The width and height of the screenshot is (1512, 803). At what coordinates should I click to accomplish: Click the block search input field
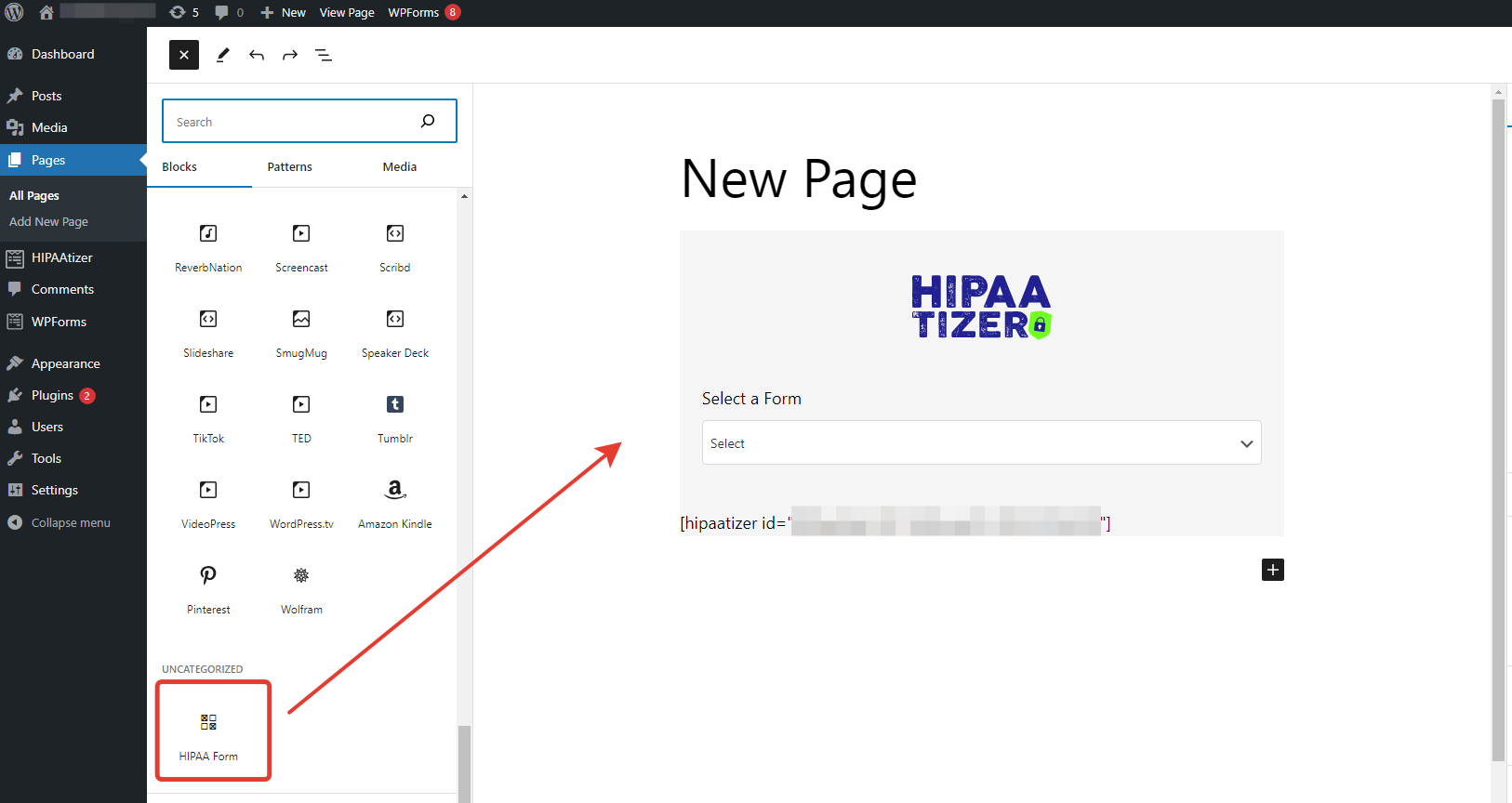(x=293, y=122)
